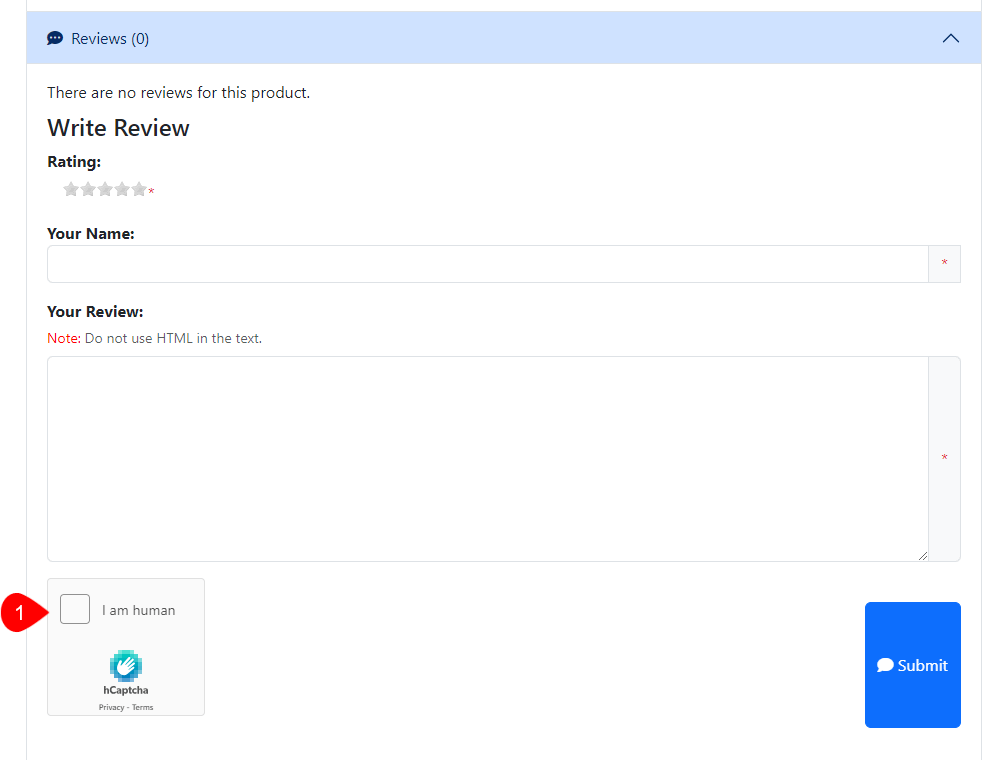Open the hCaptcha Privacy link
This screenshot has width=989, height=760.
pos(111,707)
